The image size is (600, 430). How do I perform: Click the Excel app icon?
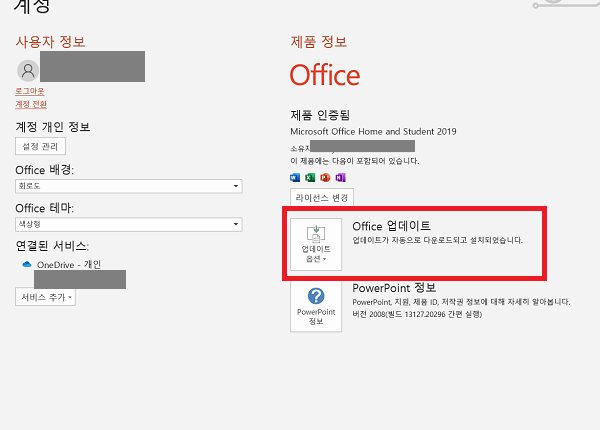[x=310, y=178]
